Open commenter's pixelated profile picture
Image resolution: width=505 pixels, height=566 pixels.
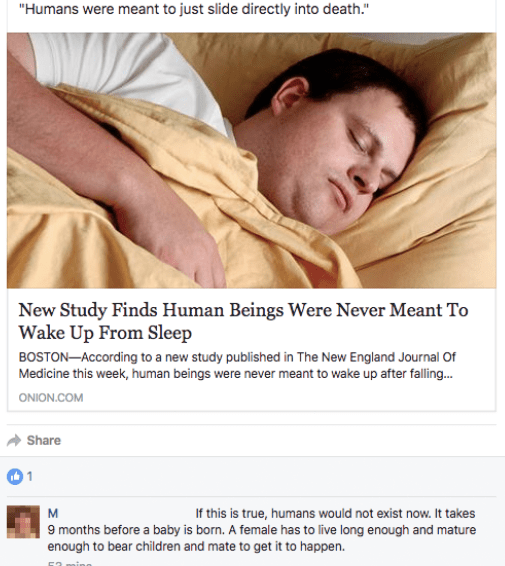point(23,522)
